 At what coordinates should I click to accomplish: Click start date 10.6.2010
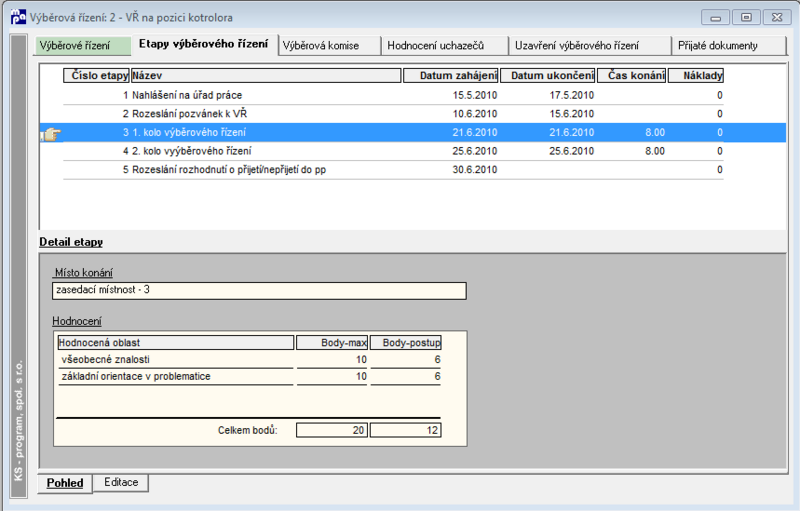[474, 114]
